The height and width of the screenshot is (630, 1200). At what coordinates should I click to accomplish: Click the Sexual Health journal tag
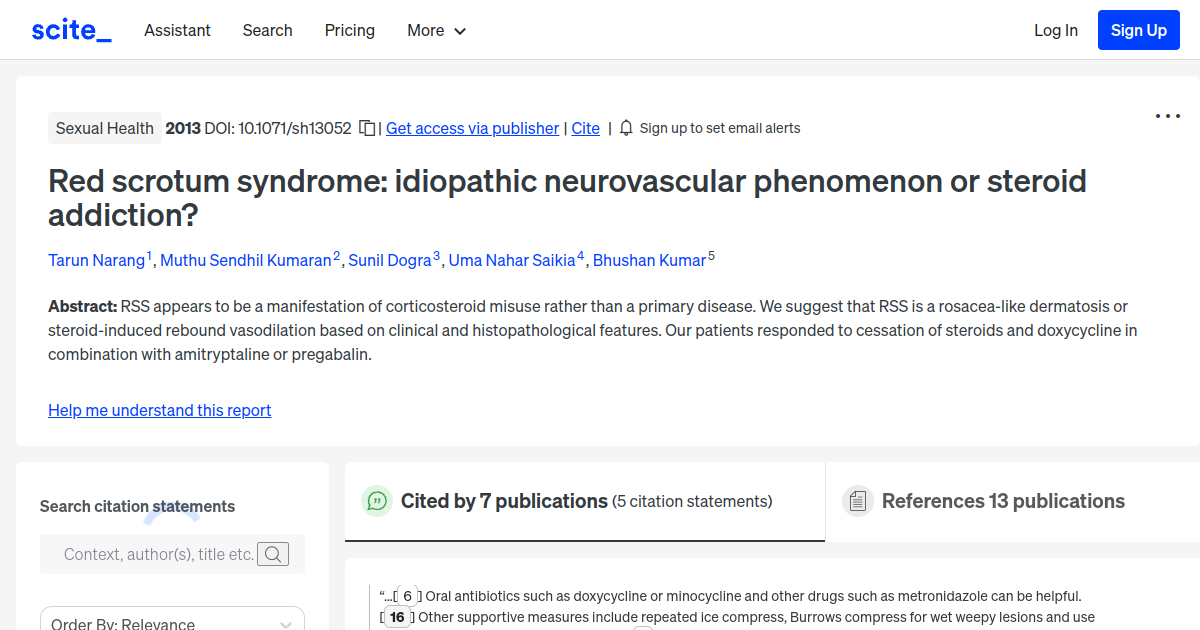(x=104, y=128)
